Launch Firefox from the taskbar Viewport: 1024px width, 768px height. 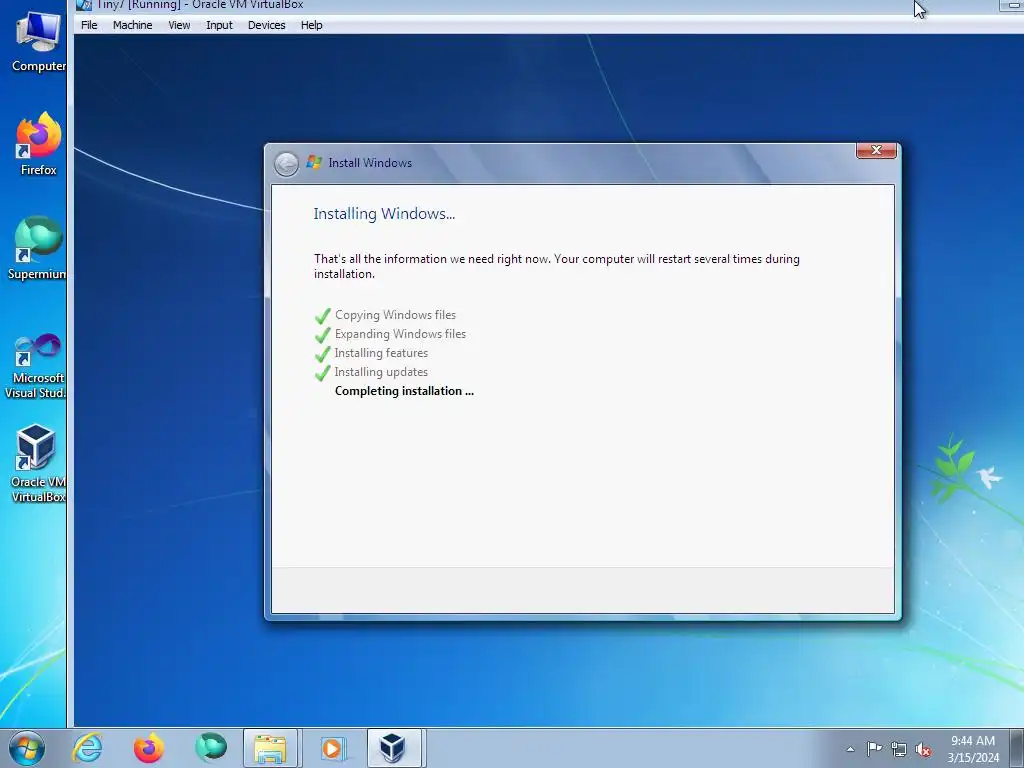pyautogui.click(x=149, y=748)
